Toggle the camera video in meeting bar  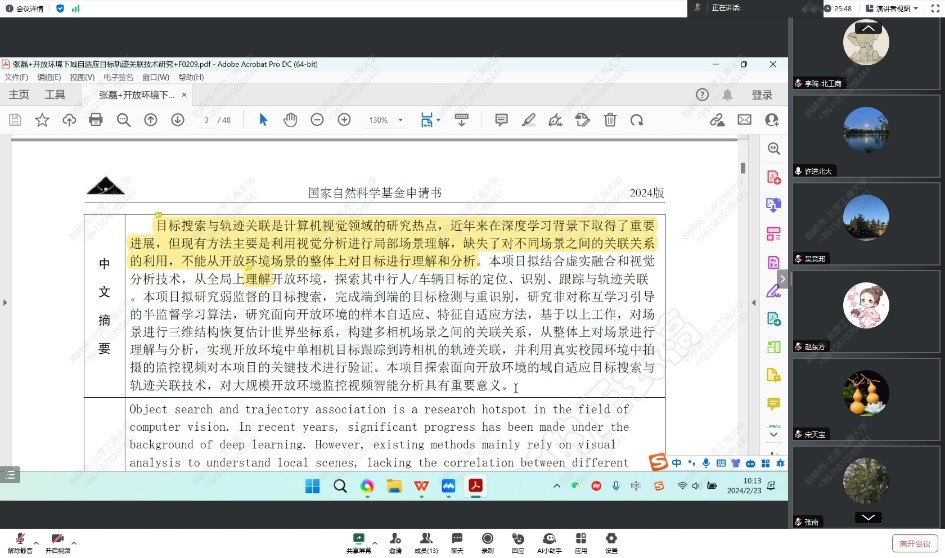pyautogui.click(x=58, y=540)
